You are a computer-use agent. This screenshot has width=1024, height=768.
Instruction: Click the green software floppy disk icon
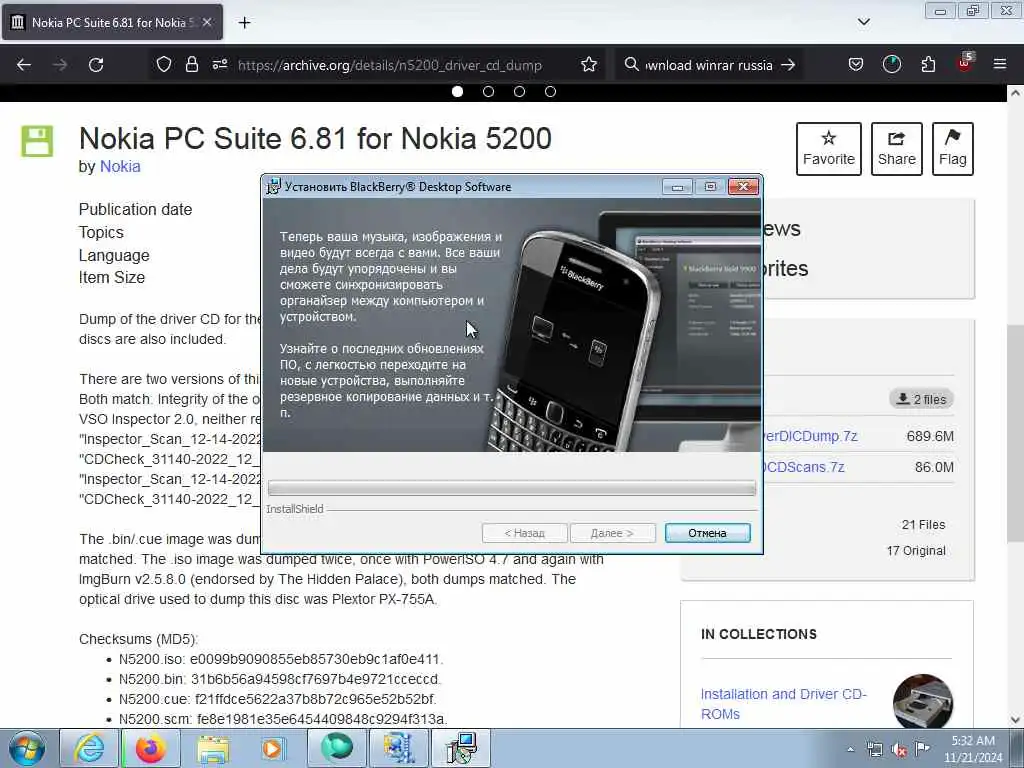coord(37,141)
